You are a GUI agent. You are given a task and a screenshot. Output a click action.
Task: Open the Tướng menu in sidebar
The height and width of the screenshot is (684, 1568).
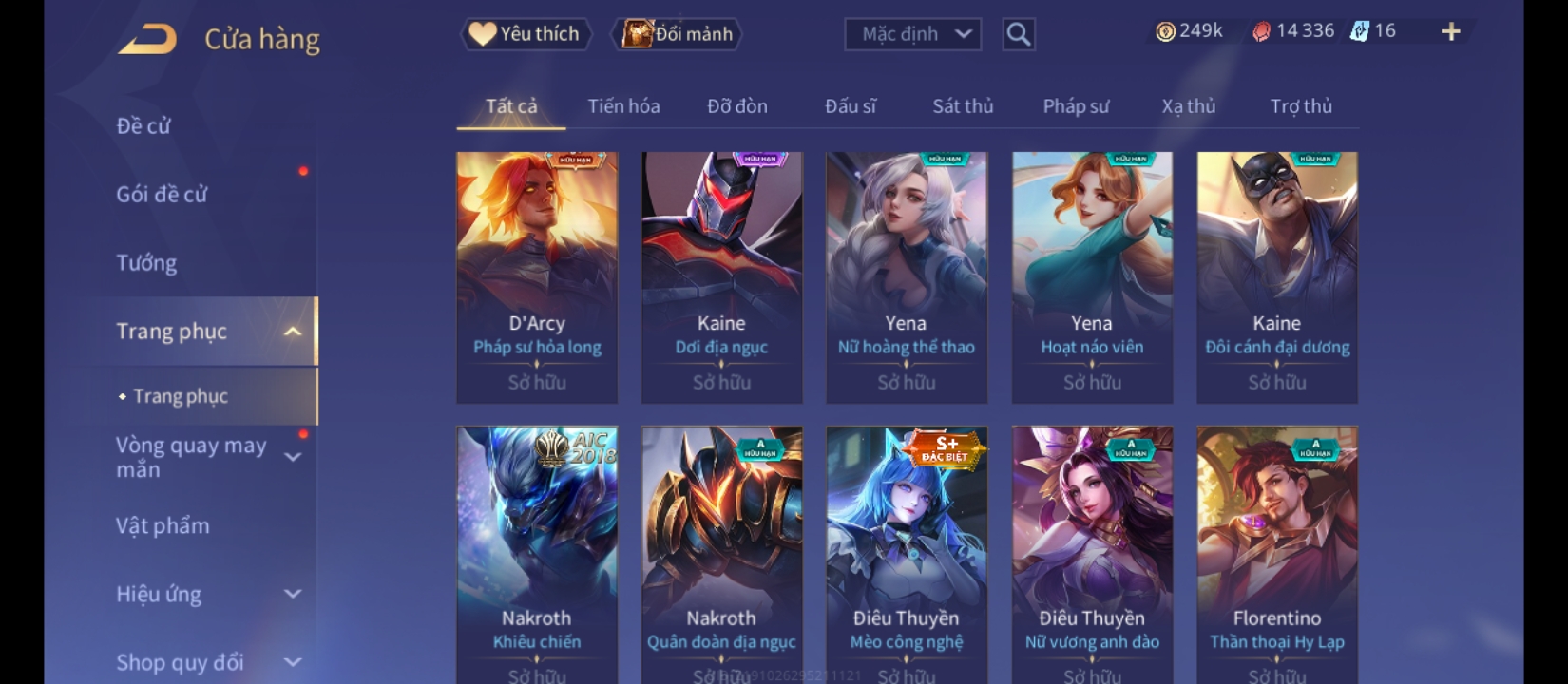(x=146, y=263)
